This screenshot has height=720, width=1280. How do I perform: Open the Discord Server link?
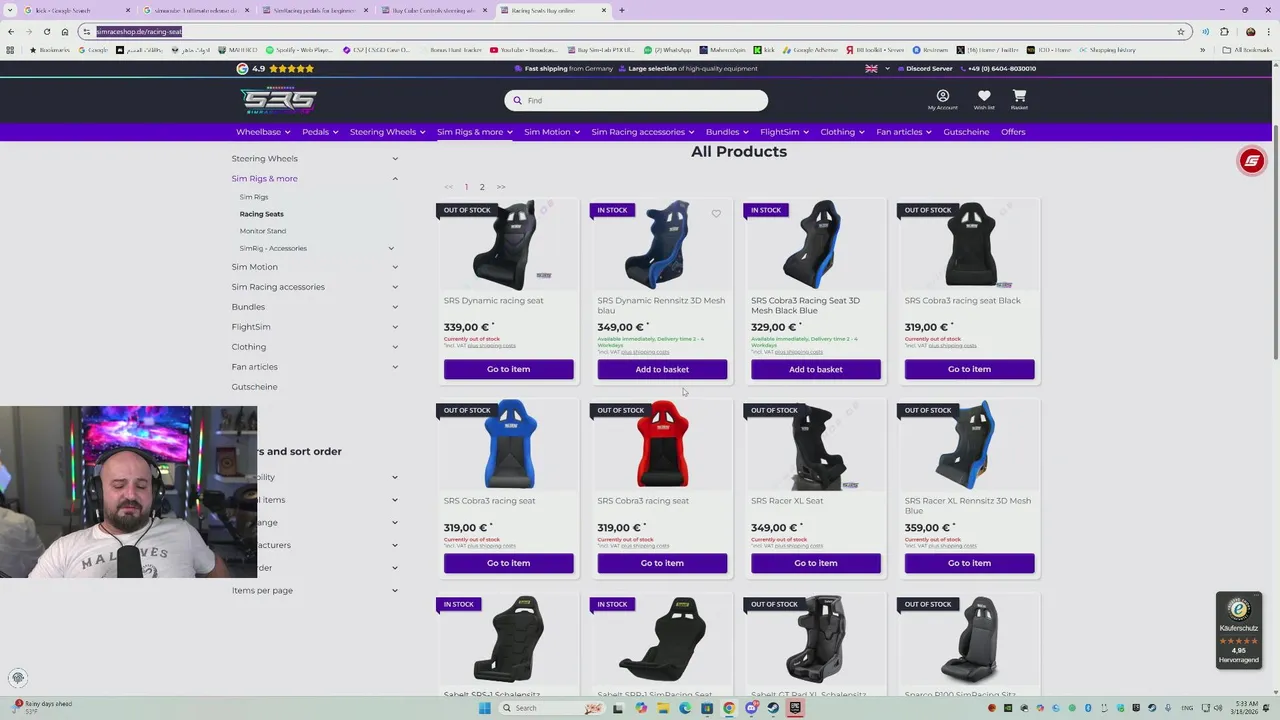click(924, 68)
